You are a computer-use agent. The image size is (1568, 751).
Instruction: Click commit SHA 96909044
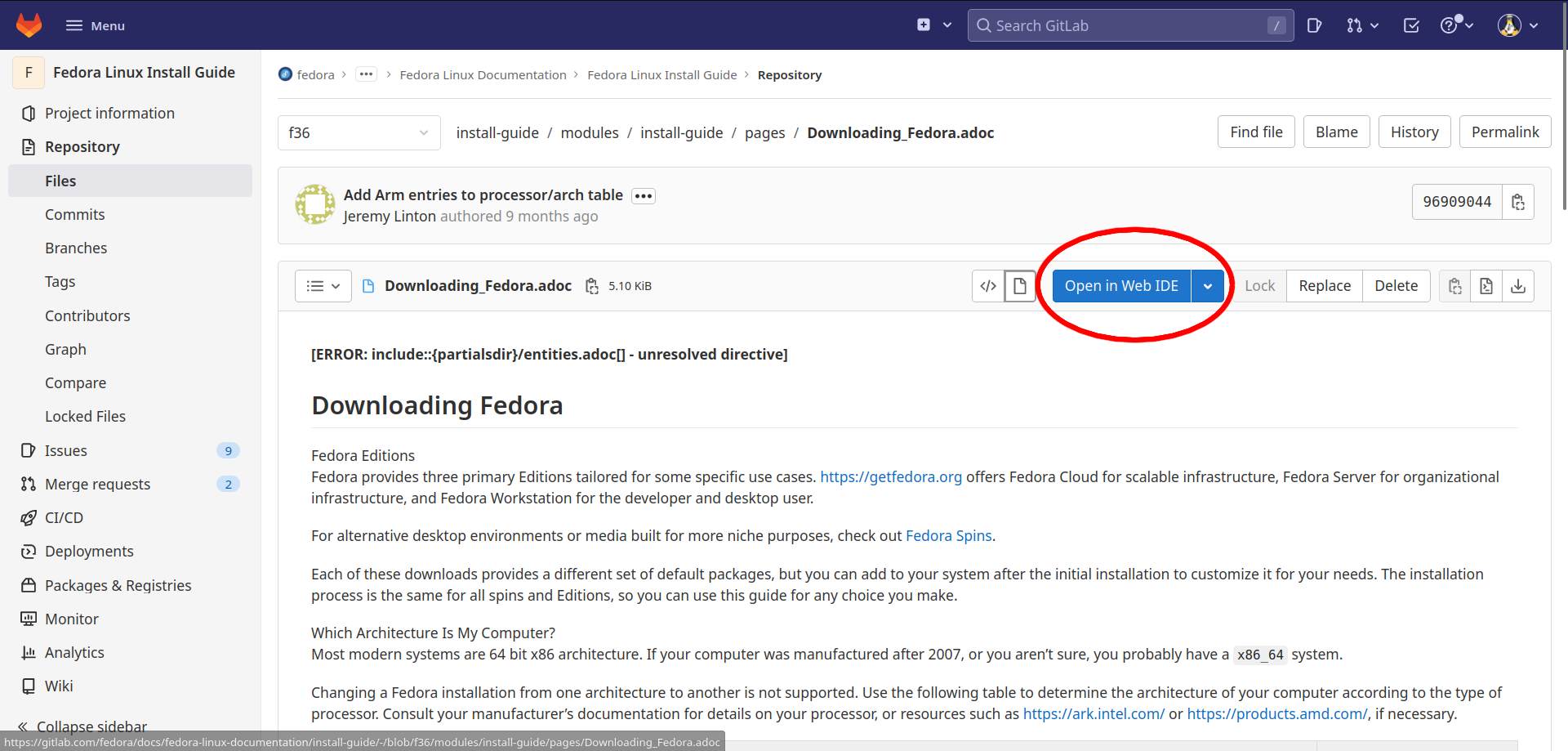(x=1457, y=202)
